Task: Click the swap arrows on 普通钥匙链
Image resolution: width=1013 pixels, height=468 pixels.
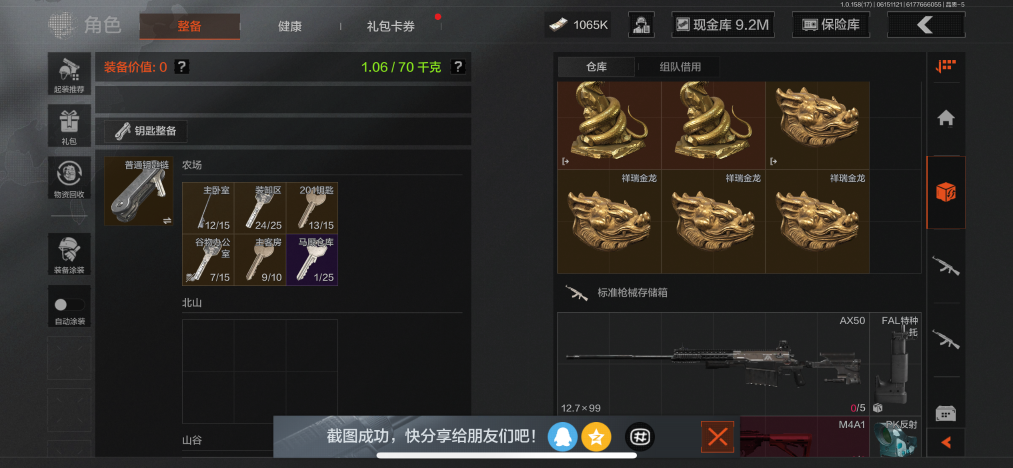Action: click(167, 220)
